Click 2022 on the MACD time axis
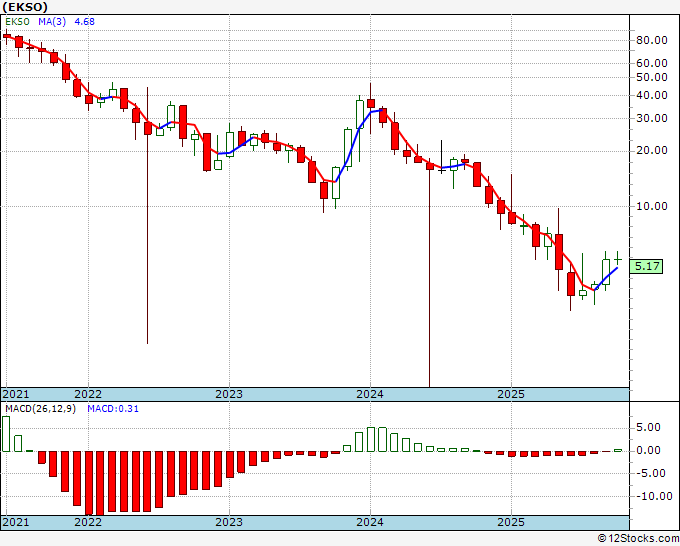680x546 pixels. coord(88,522)
